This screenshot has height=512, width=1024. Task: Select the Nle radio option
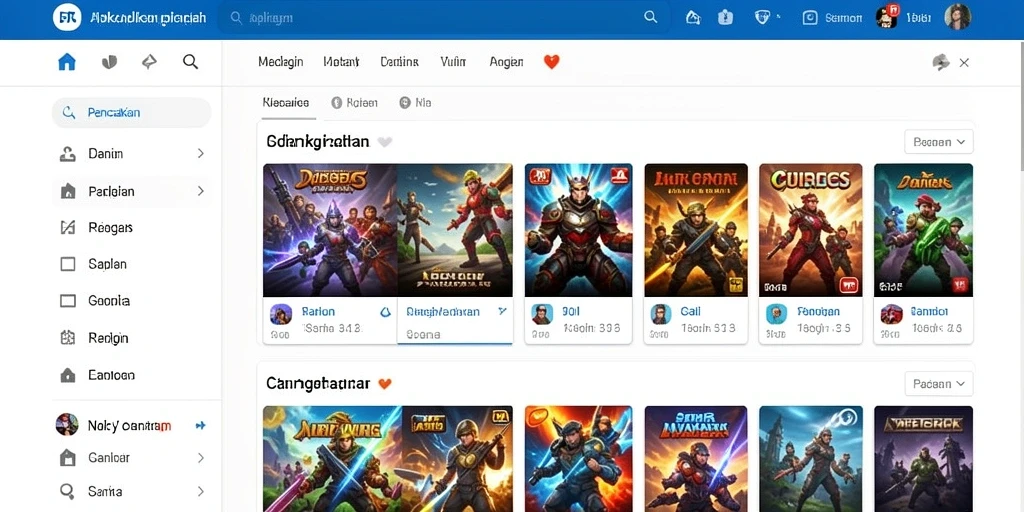tap(404, 103)
